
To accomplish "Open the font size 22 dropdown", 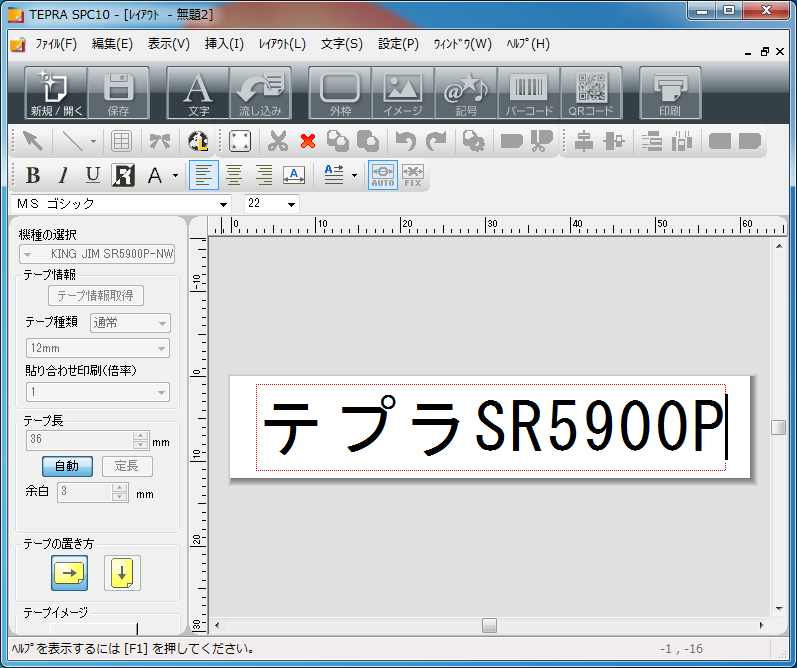I will (291, 204).
